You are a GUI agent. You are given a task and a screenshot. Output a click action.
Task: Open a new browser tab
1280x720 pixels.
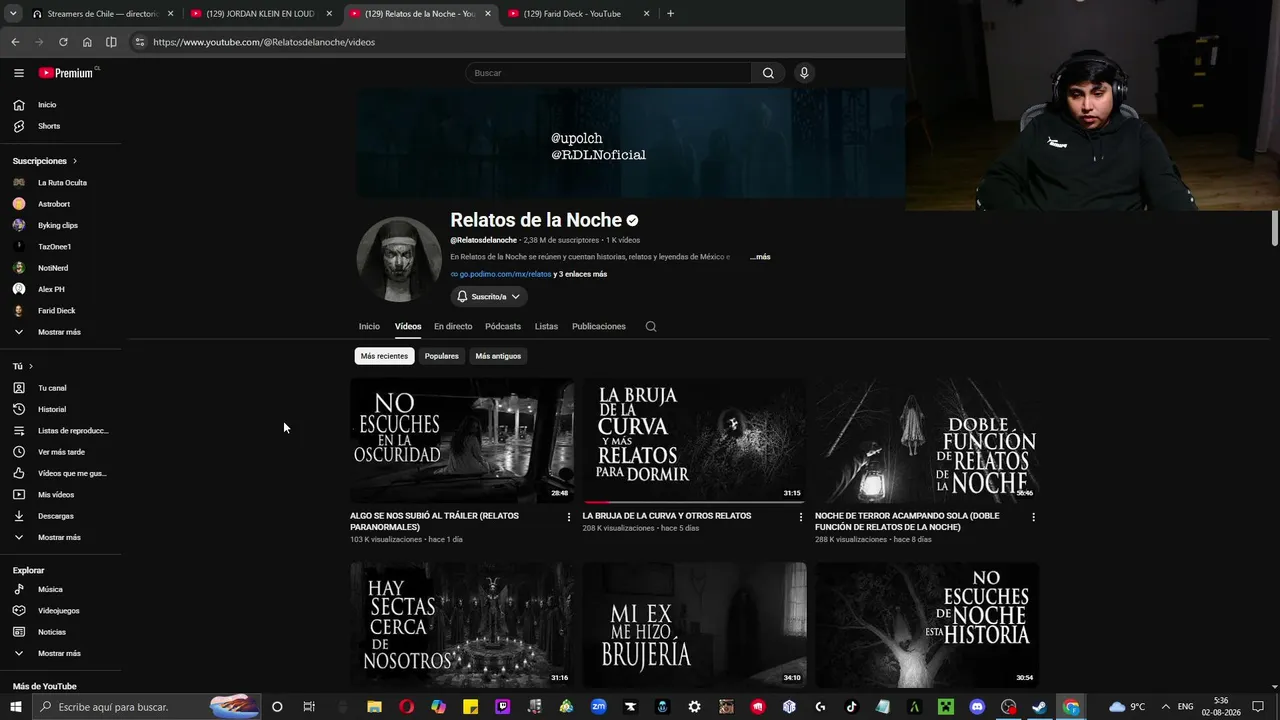click(670, 14)
